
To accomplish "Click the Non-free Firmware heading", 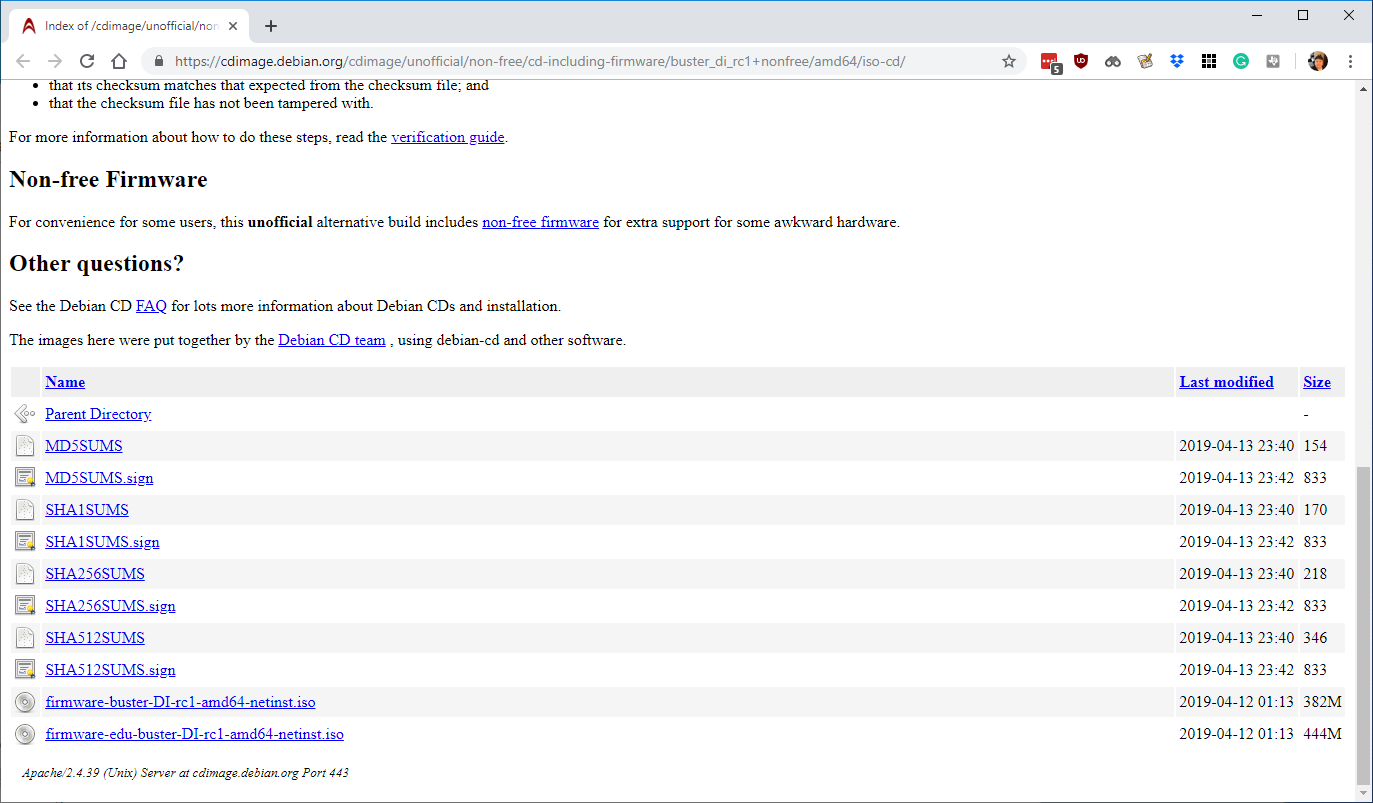I will [108, 180].
